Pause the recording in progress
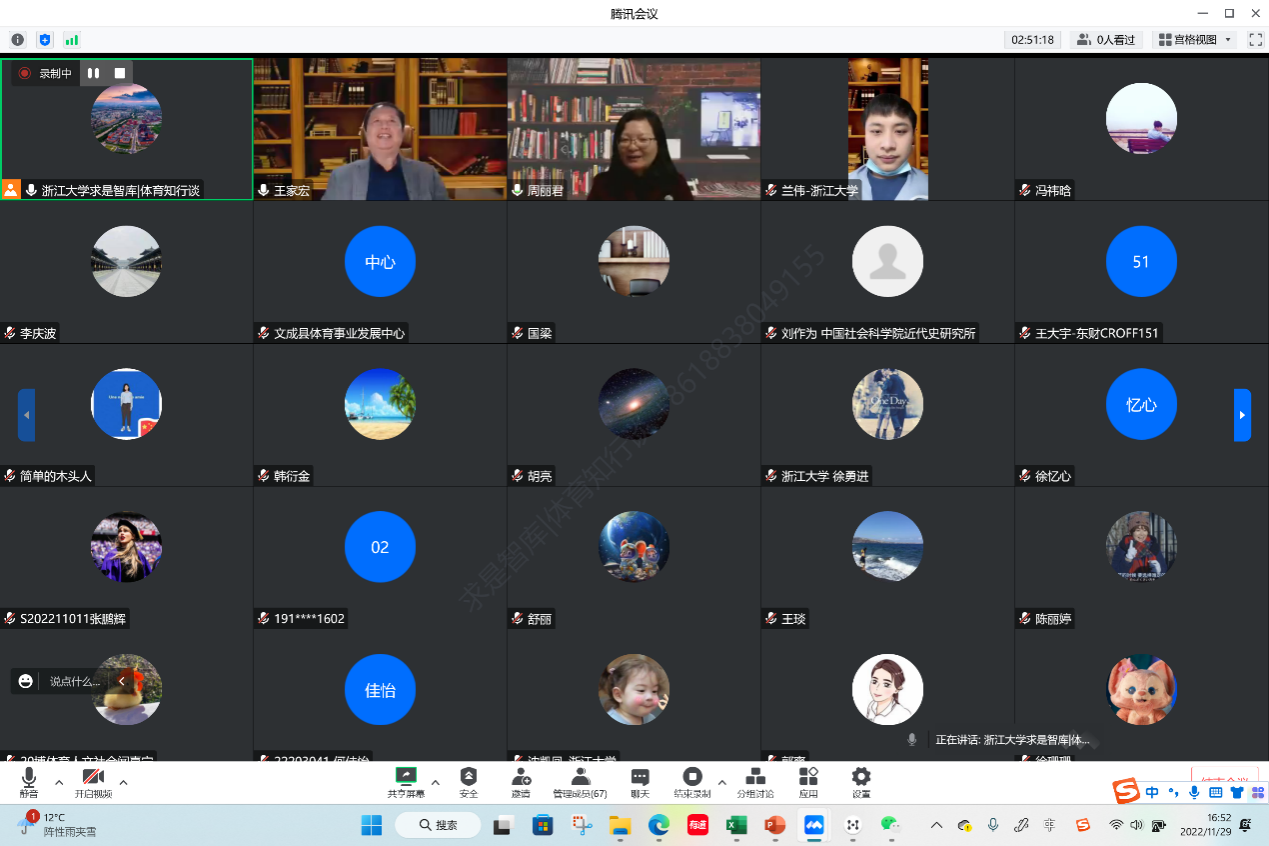 [x=94, y=73]
